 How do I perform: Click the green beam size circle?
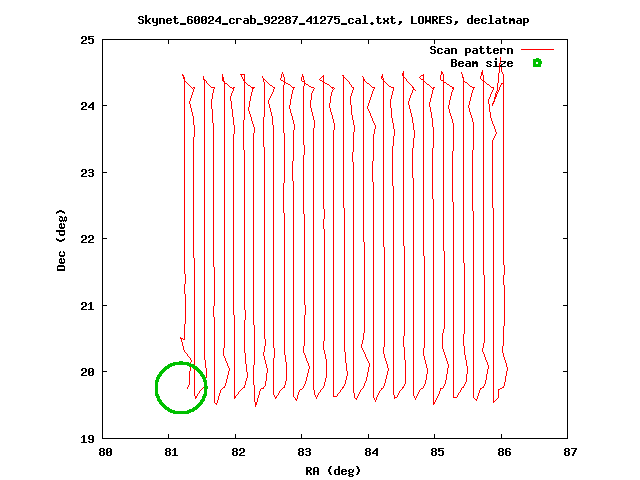181,387
